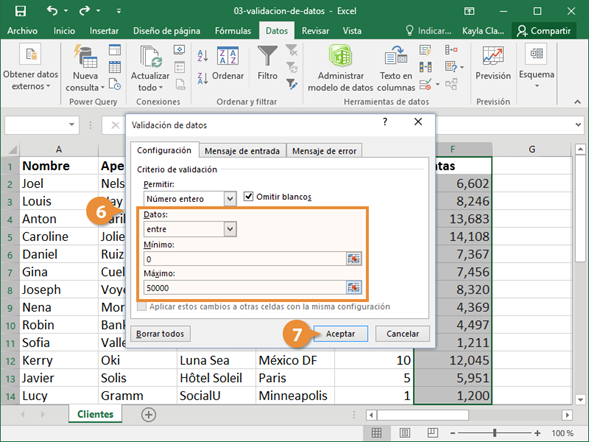Open the Mensaje de entrada tab
589x442 pixels.
(x=242, y=151)
